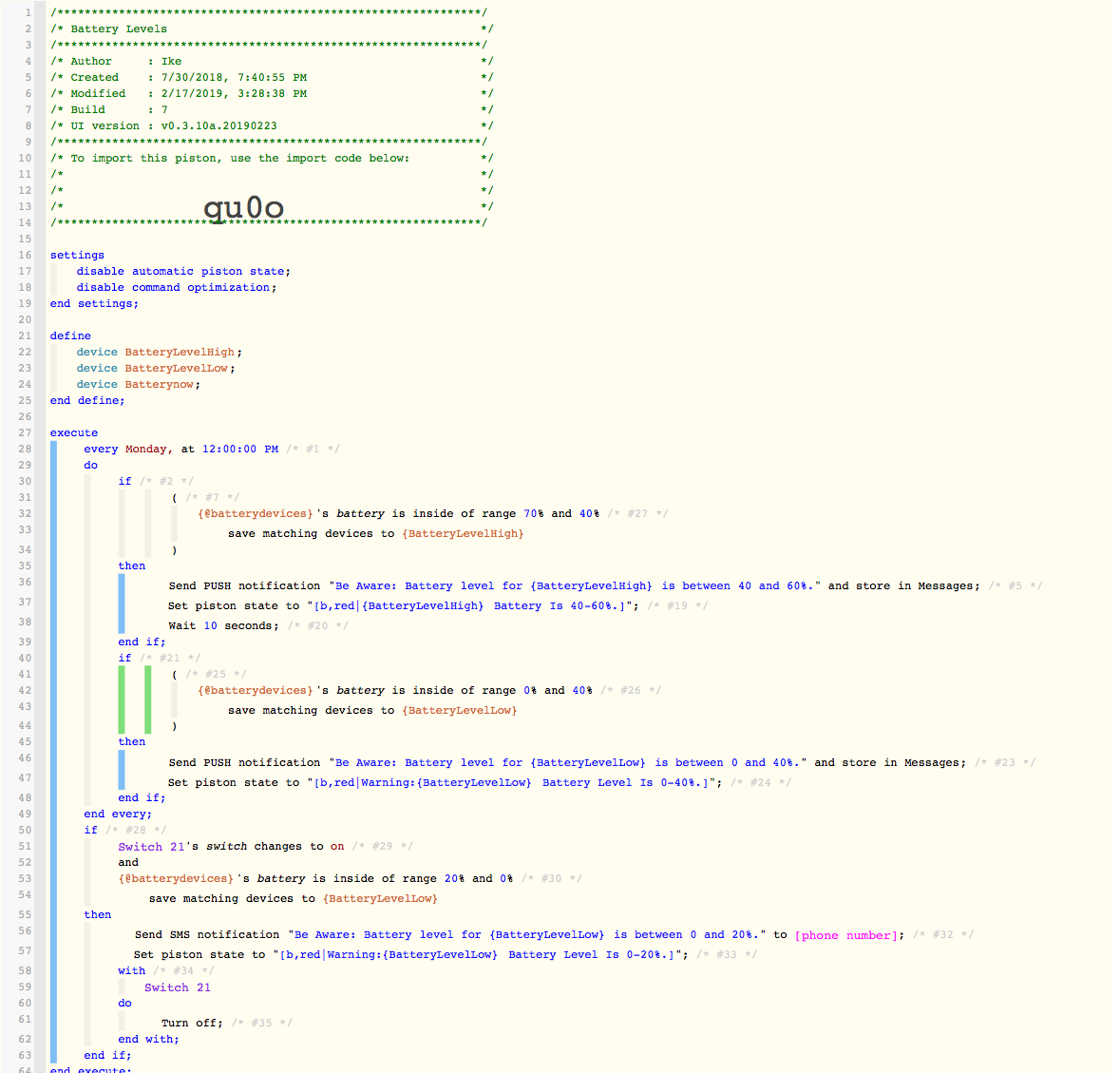This screenshot has height=1073, width=1120.
Task: Click the "end settings;" line
Action: click(x=94, y=303)
